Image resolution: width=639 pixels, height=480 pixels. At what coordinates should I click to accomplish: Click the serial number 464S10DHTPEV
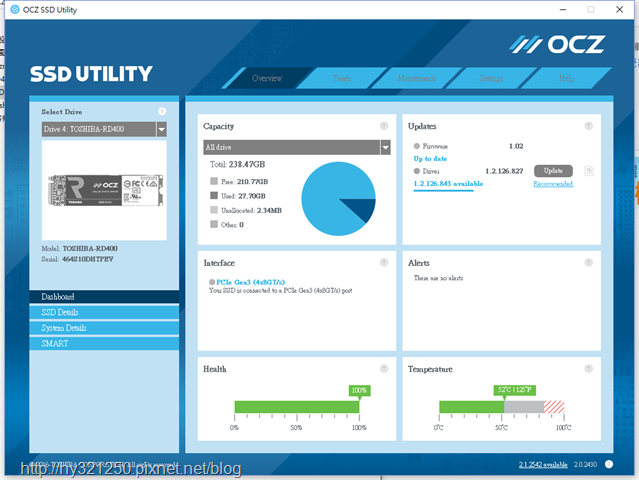(x=88, y=259)
